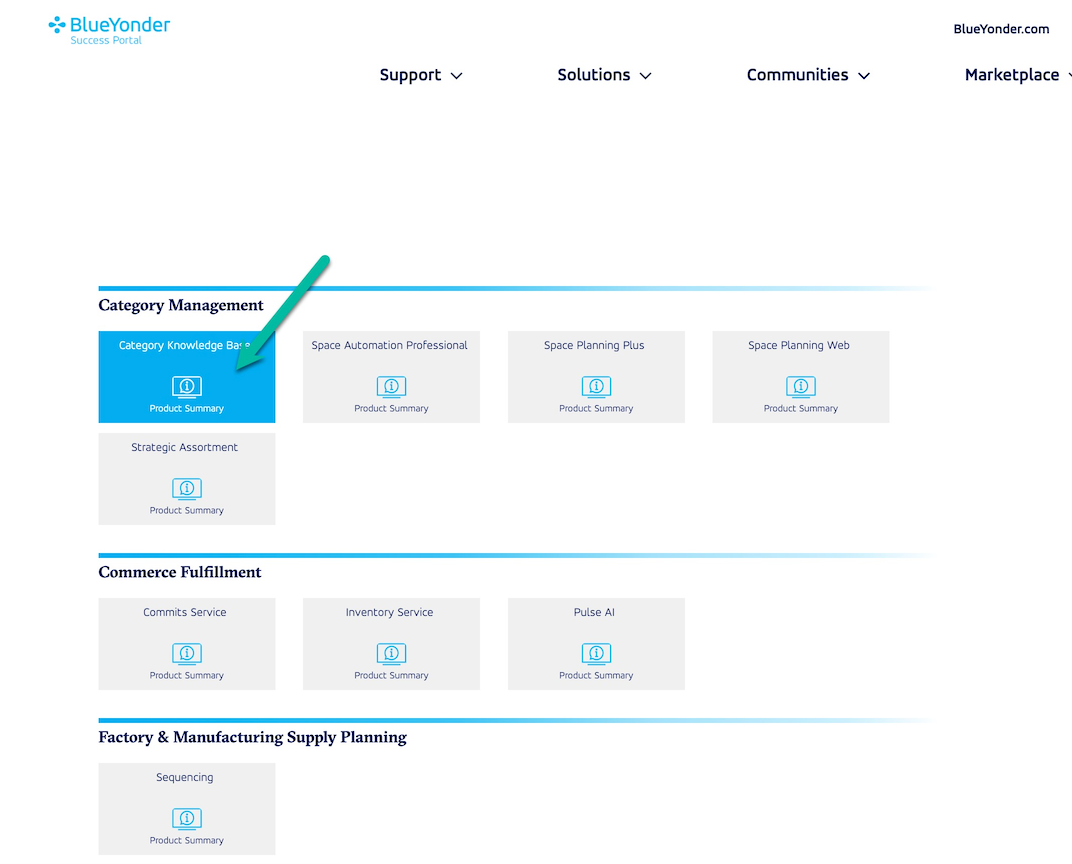Viewport: 1072px width, 864px height.
Task: Open Space Planning Web Product Summary icon
Action: (800, 387)
